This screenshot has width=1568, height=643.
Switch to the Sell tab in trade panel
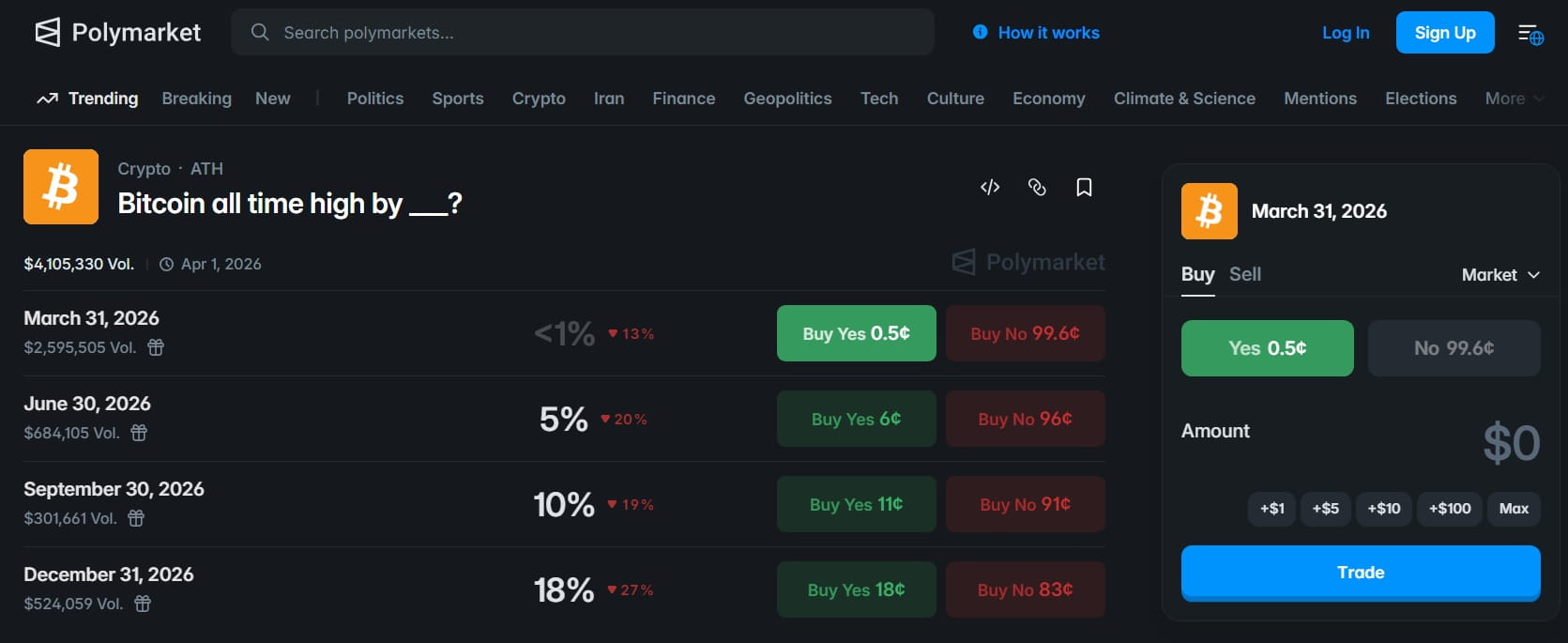pyautogui.click(x=1245, y=274)
